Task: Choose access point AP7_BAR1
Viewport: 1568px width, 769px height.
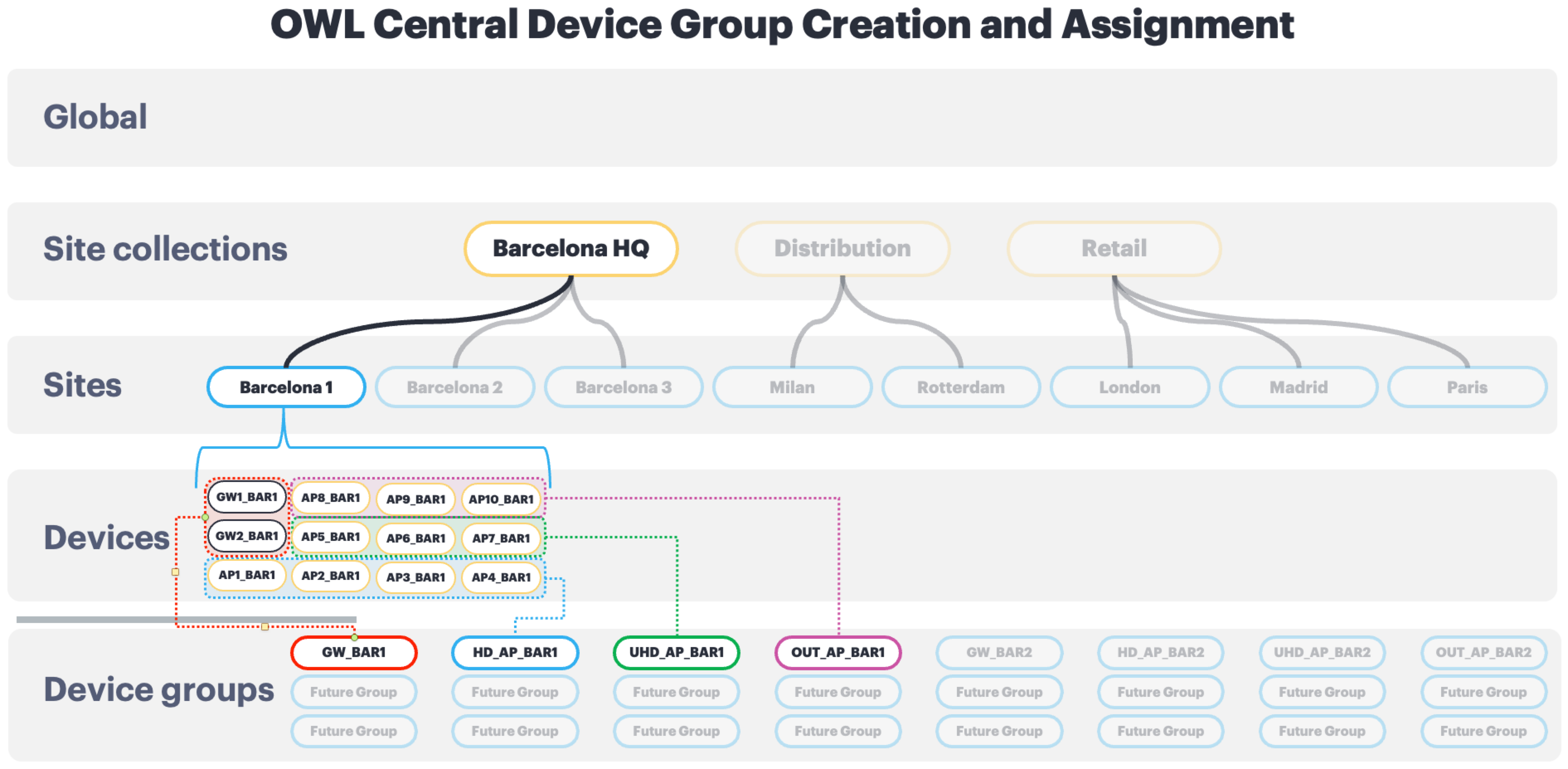Action: [x=501, y=539]
